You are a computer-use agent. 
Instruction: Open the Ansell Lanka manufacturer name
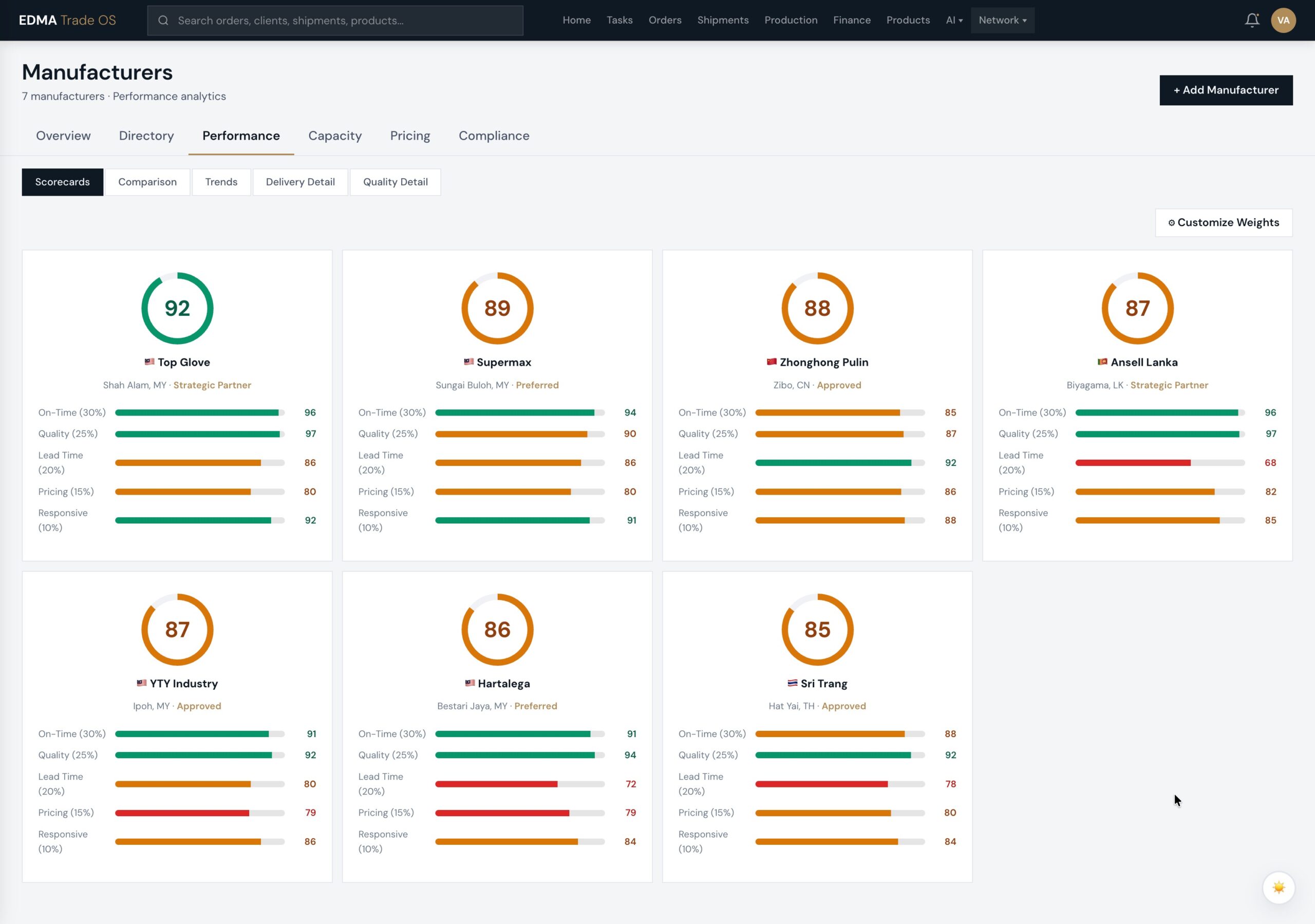click(x=1144, y=362)
